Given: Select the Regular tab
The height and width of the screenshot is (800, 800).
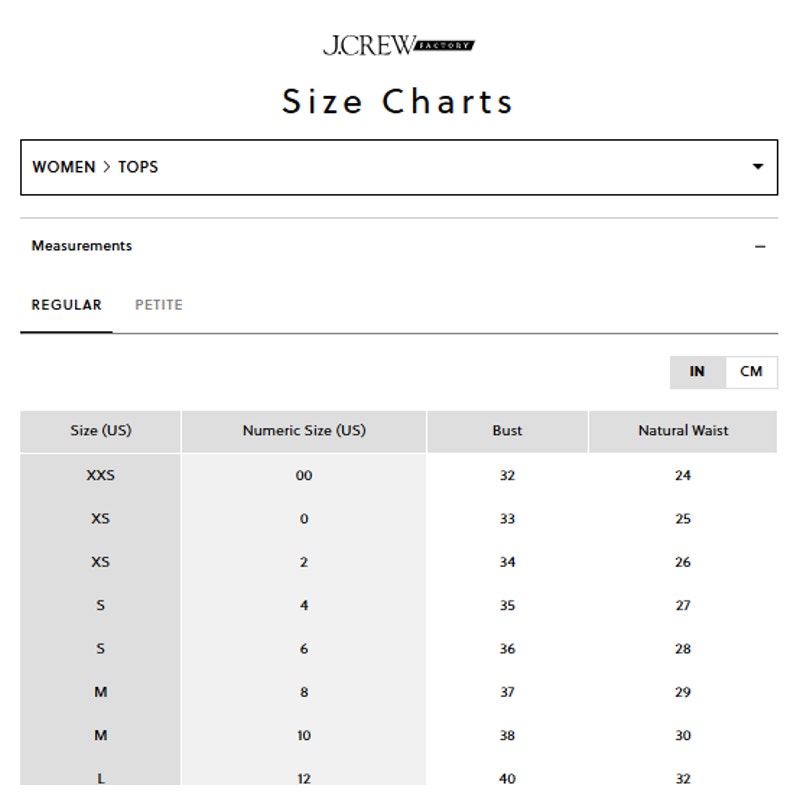Looking at the screenshot, I should tap(66, 305).
